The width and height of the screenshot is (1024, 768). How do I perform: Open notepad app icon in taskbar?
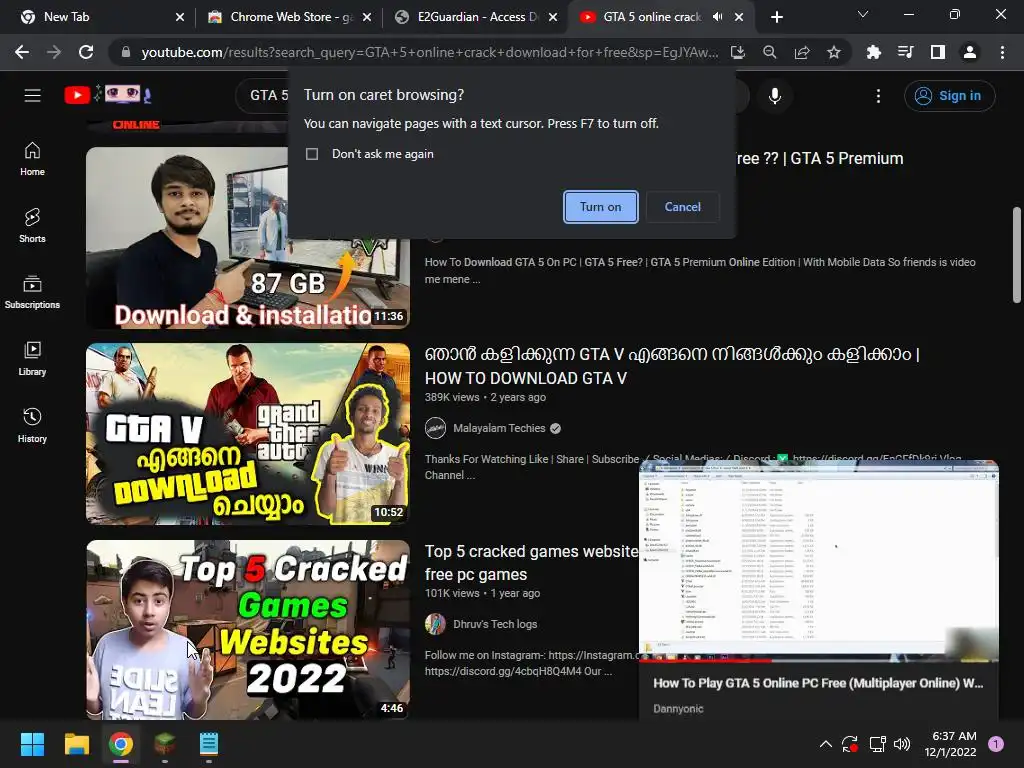(208, 744)
